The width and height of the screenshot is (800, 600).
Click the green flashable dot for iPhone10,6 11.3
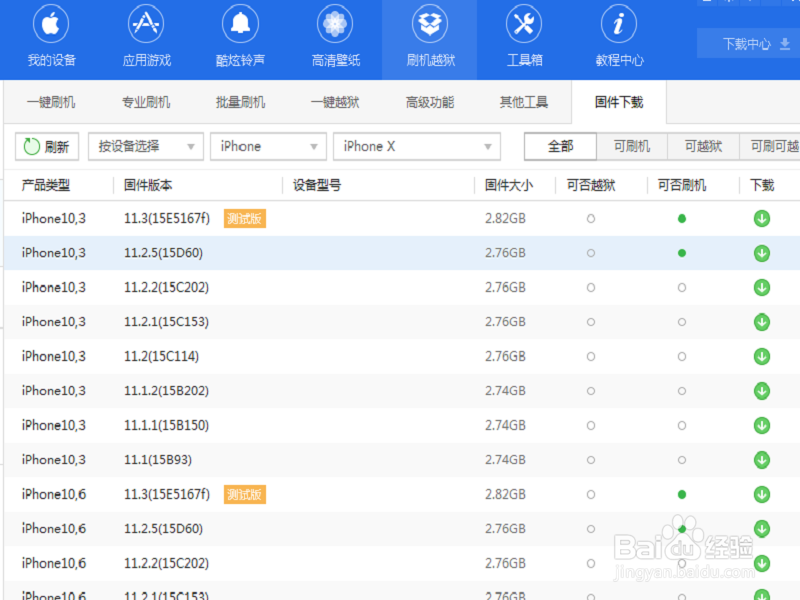pos(682,494)
